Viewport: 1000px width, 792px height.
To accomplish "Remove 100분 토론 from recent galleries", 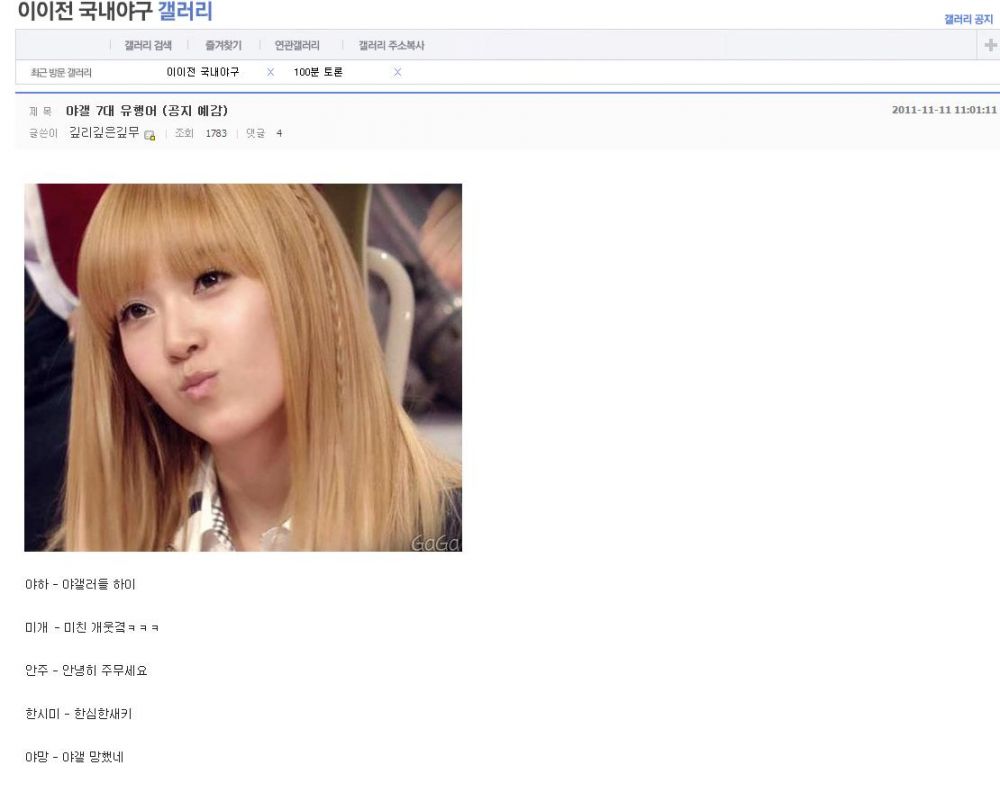I will pos(397,72).
